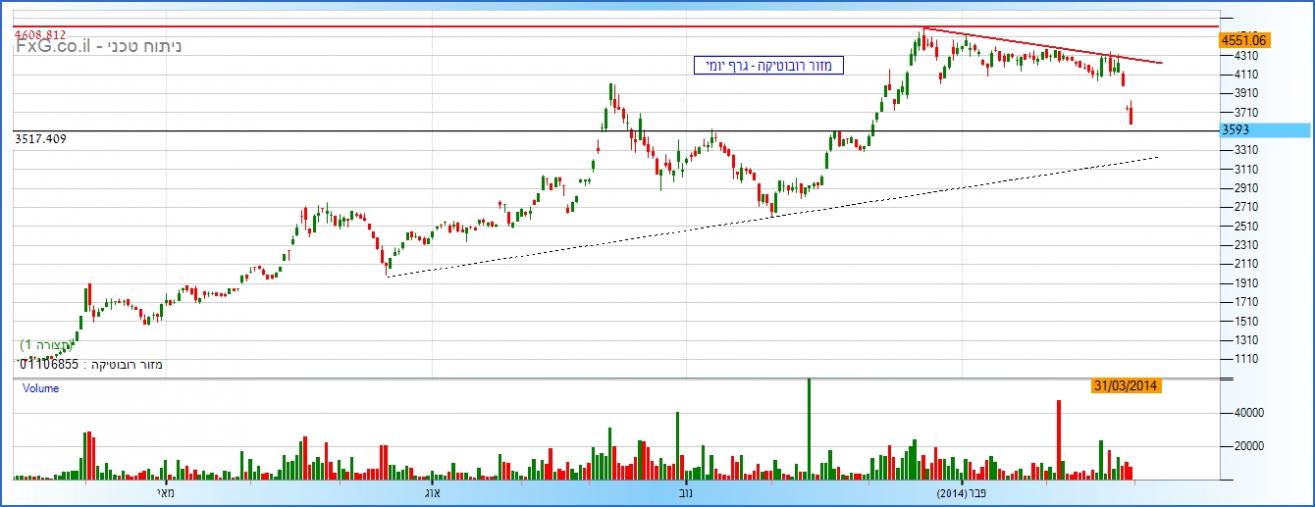Click the last red candle near 3593
1315x507 pixels.
click(1131, 115)
